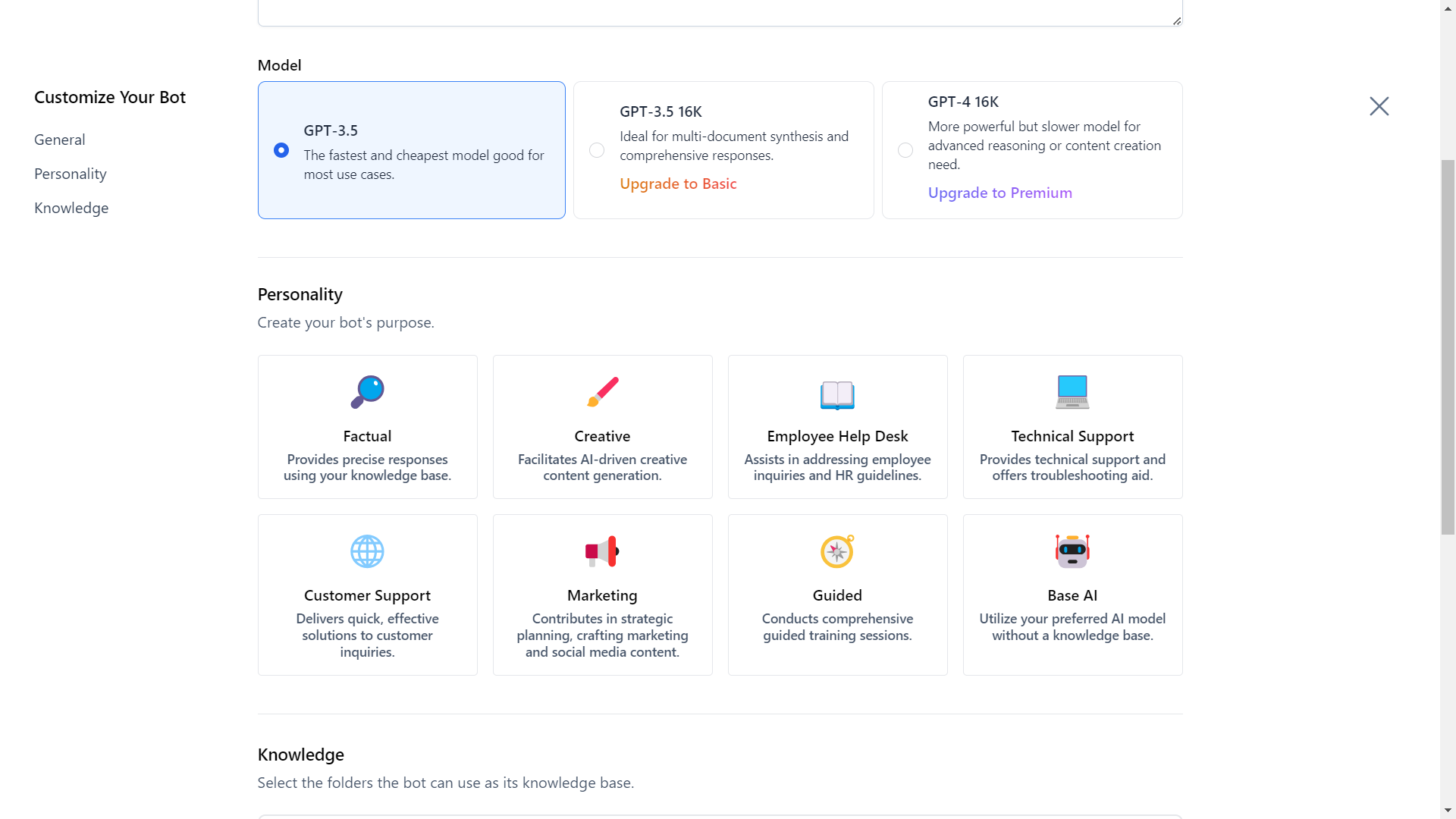1456x819 pixels.
Task: Open the Knowledge sidebar section
Action: [x=71, y=208]
